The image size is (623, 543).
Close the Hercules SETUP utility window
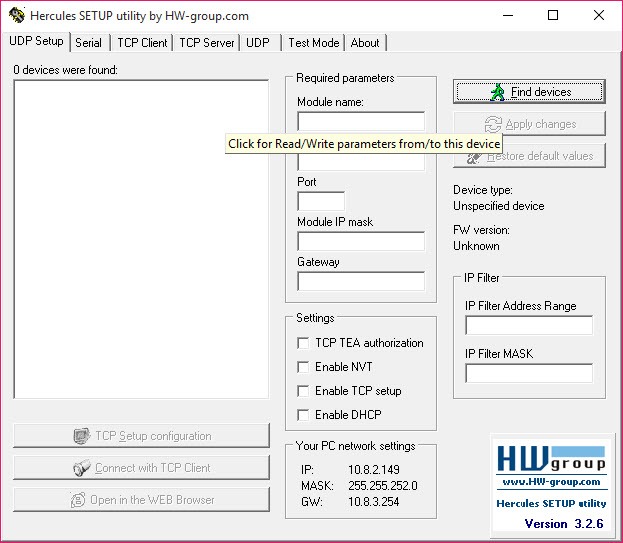pos(599,15)
